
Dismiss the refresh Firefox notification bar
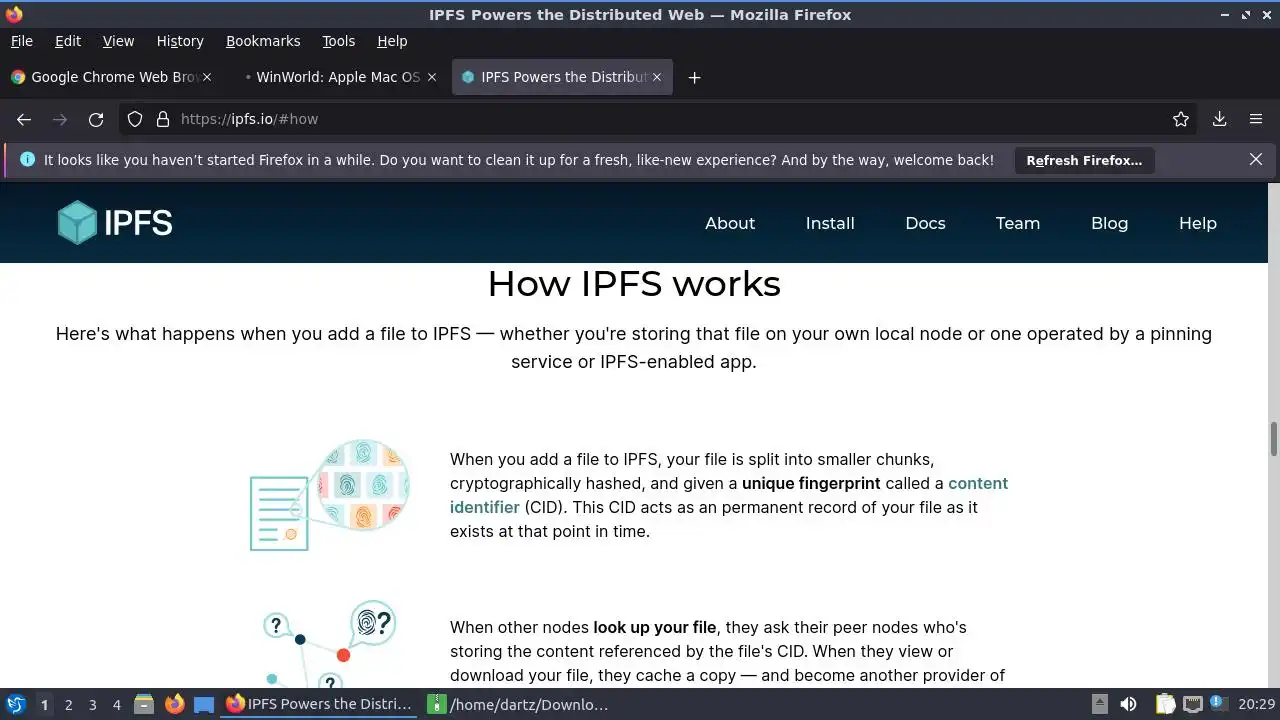coord(1256,159)
